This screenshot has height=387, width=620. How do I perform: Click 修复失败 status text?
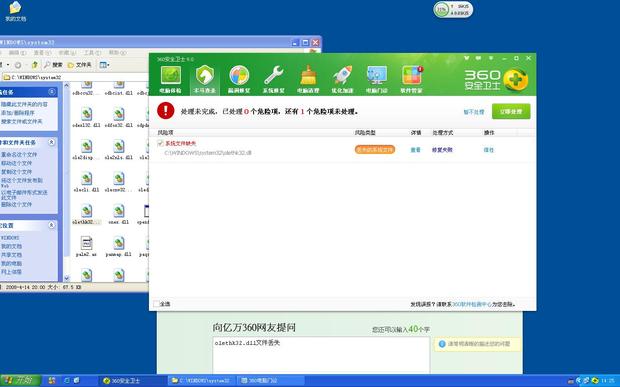click(x=442, y=150)
